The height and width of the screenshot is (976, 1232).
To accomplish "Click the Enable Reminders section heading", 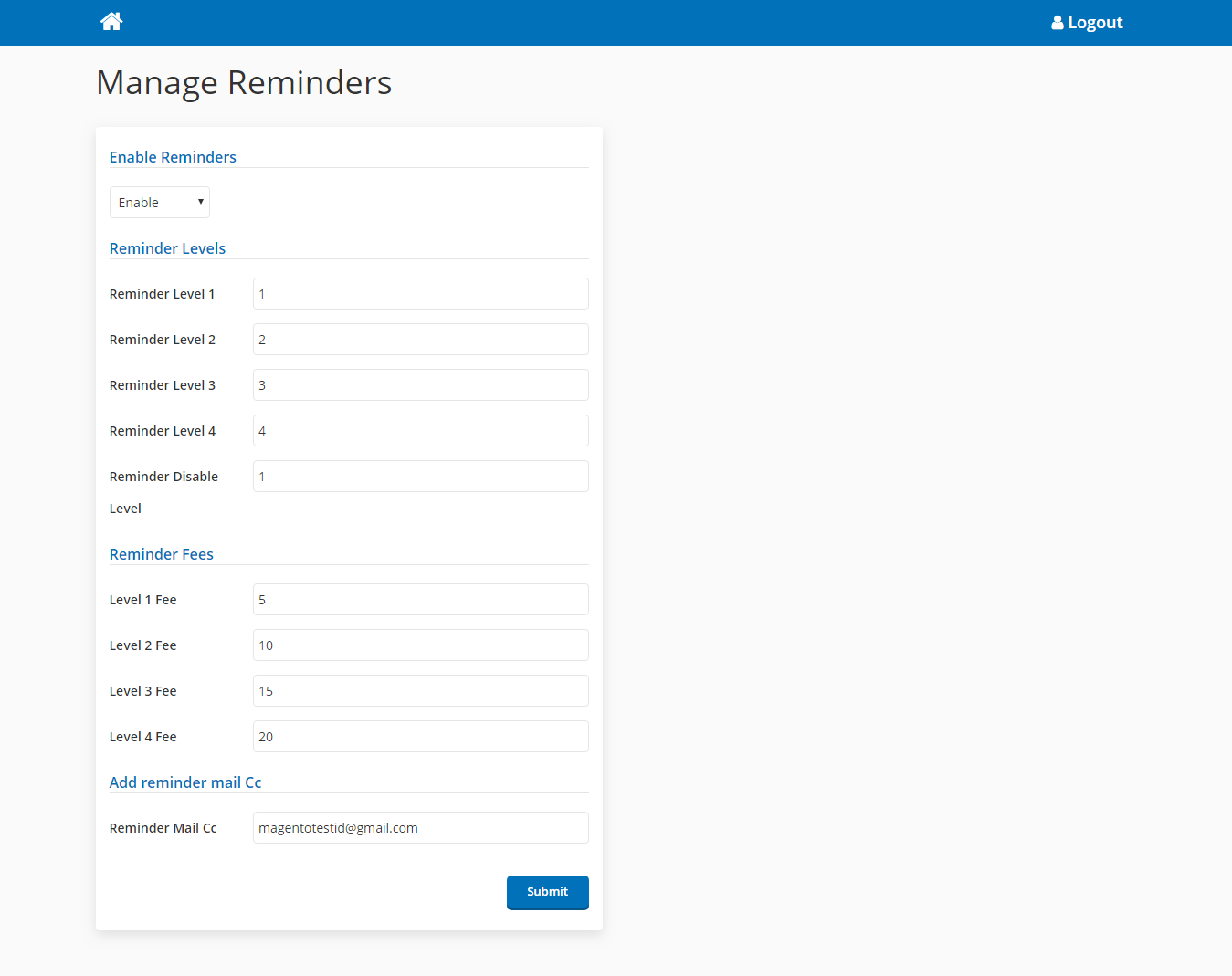I will point(173,157).
